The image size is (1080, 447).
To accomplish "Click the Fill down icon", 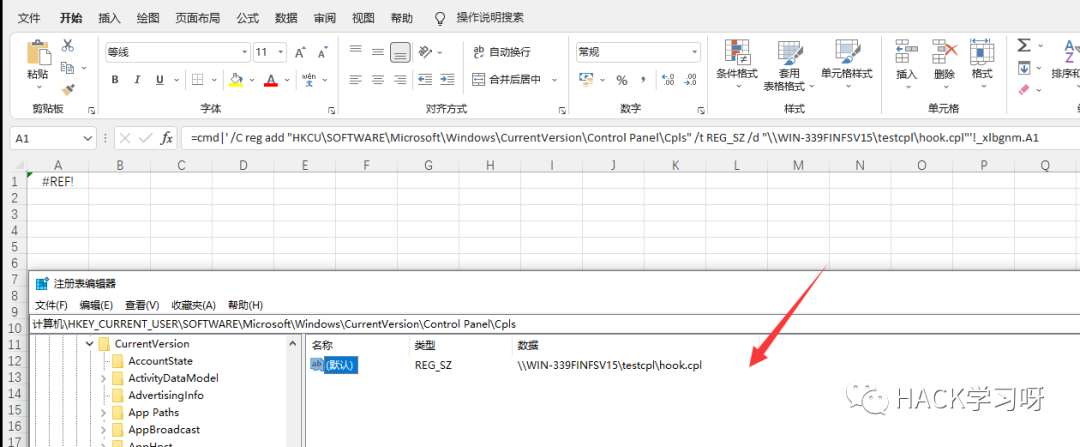I will [1024, 67].
